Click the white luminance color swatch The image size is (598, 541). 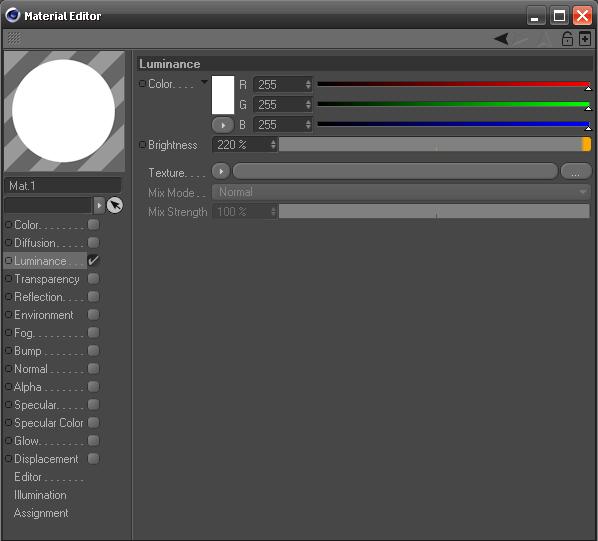[x=223, y=95]
